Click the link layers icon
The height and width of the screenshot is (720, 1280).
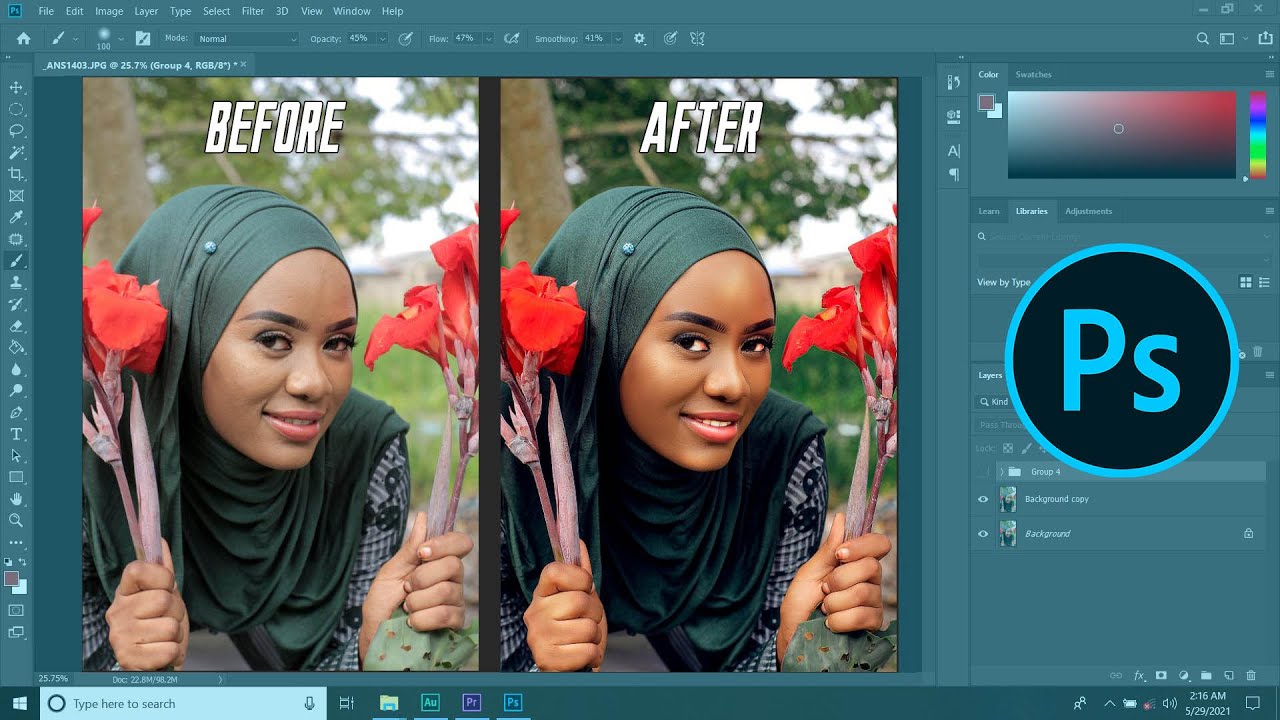[x=1116, y=676]
